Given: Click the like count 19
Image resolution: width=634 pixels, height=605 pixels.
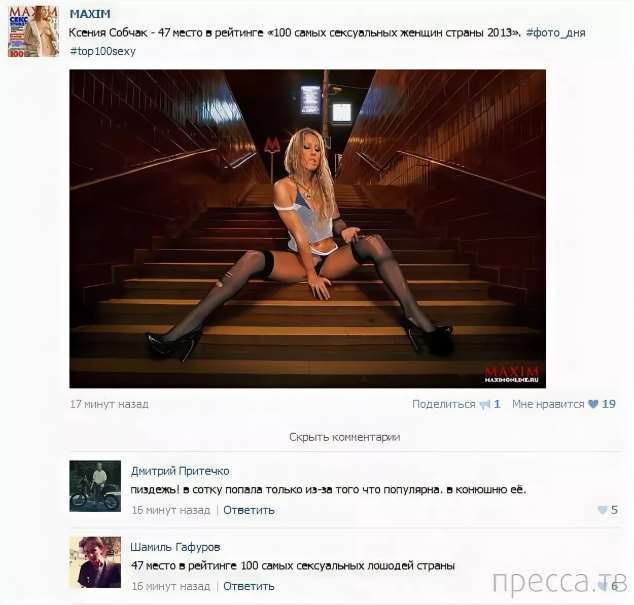Looking at the screenshot, I should coord(609,404).
